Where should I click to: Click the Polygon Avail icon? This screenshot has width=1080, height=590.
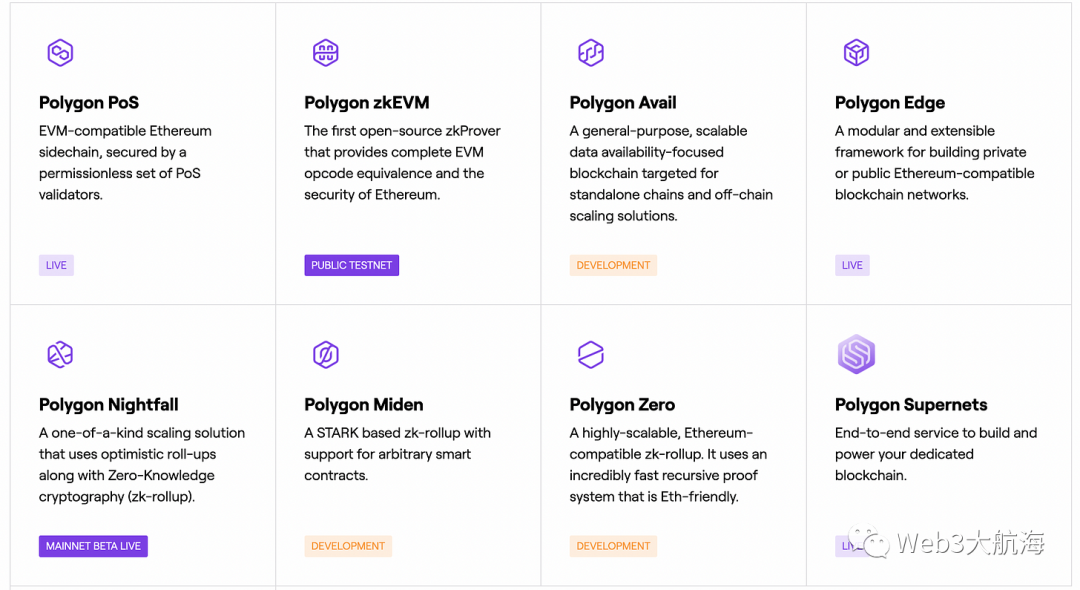click(x=591, y=52)
